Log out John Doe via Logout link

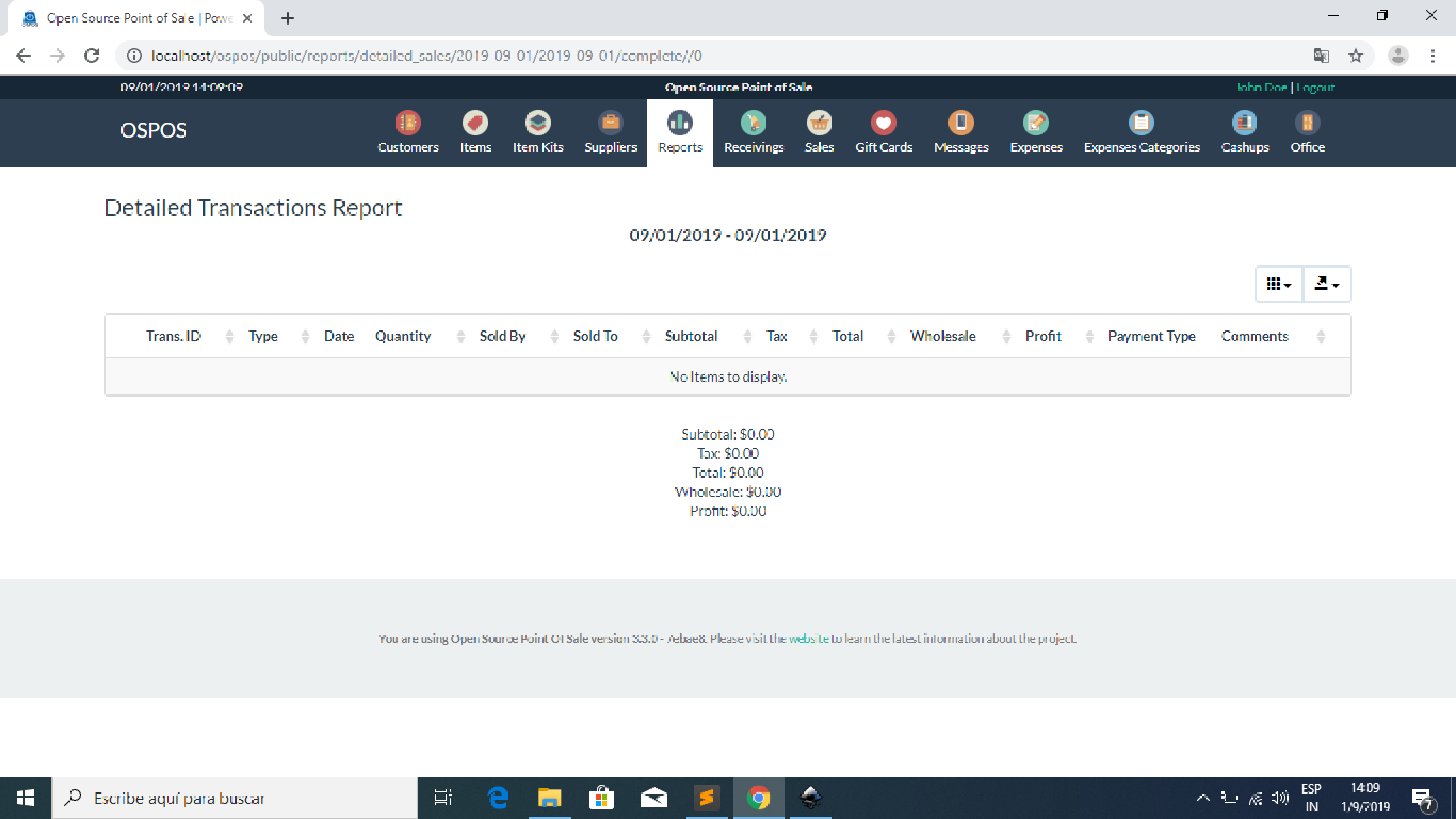click(1315, 87)
